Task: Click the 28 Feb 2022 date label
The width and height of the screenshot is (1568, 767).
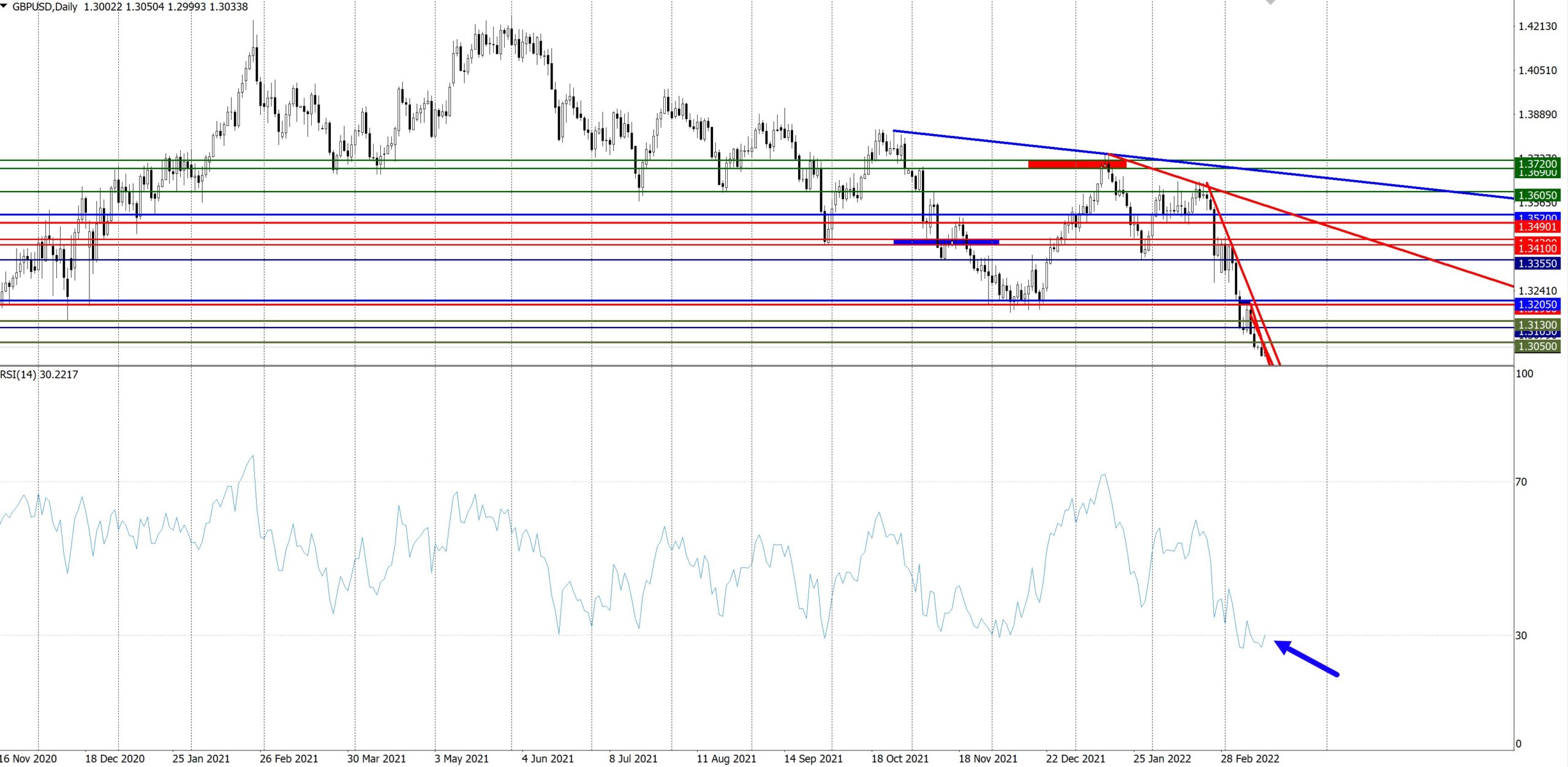Action: (x=1249, y=759)
